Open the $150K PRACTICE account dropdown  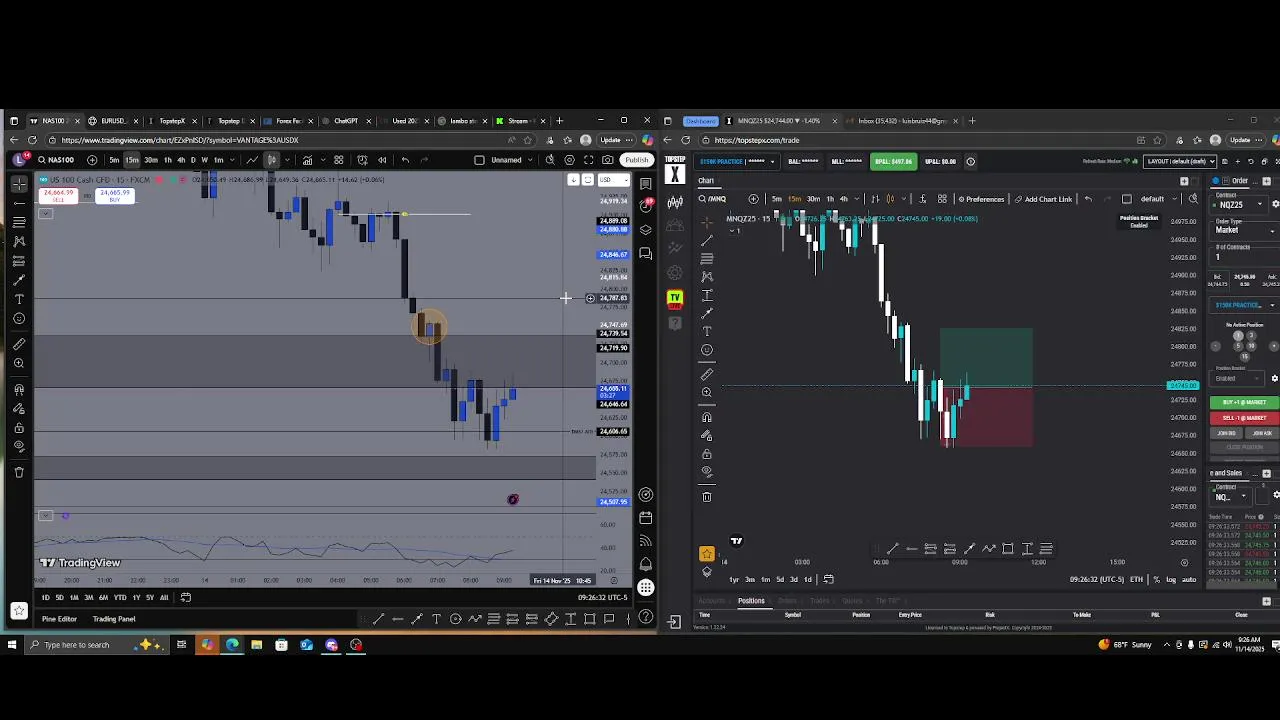click(738, 161)
